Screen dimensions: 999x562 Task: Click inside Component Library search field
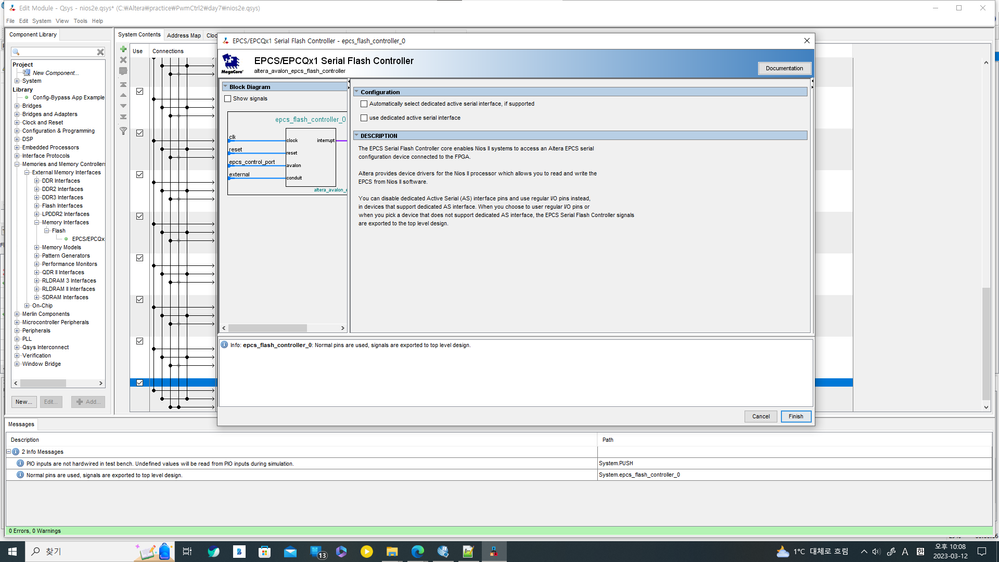57,52
